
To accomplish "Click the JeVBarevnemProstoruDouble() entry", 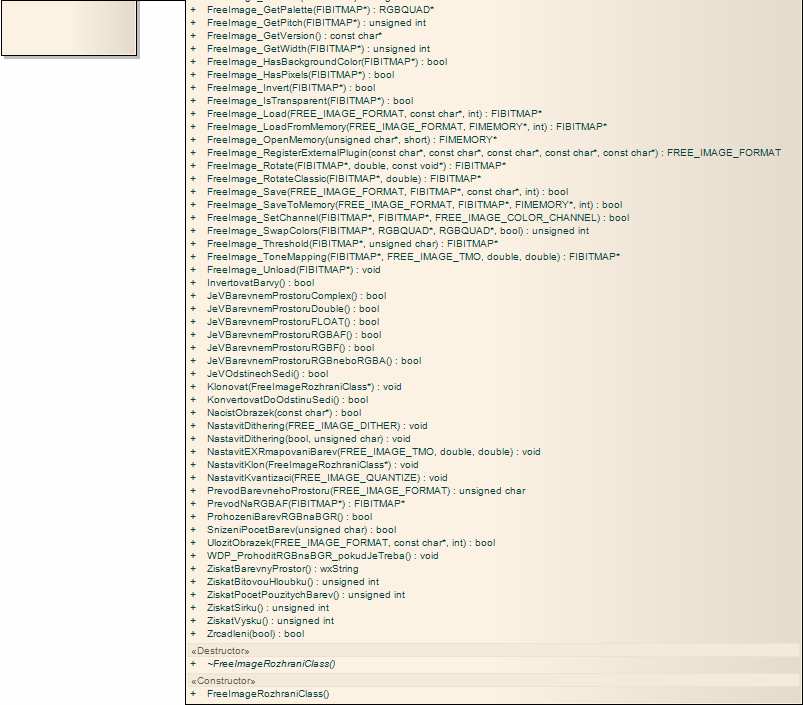I will click(293, 309).
